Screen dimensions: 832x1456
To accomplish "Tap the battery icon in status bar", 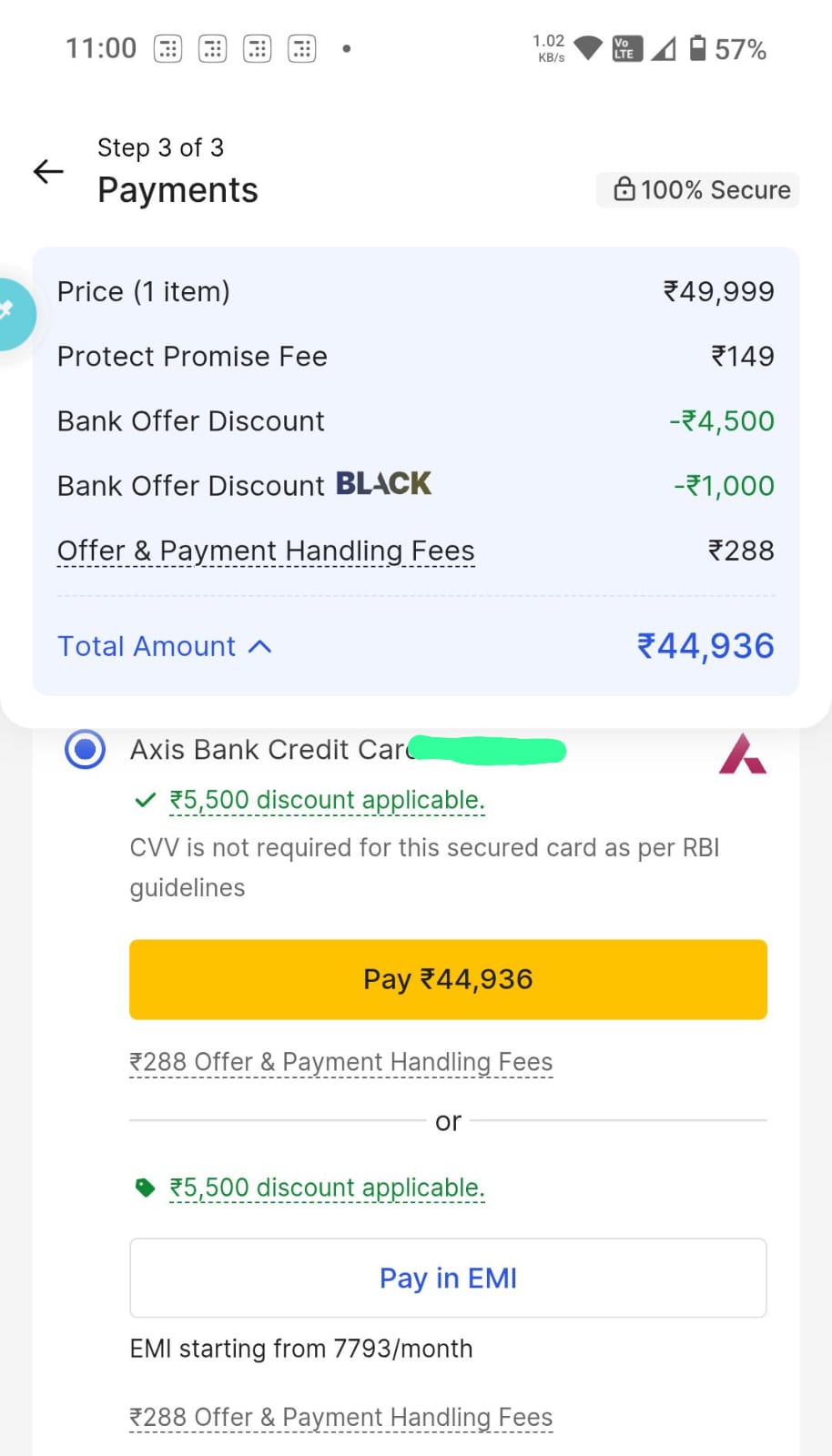I will point(697,48).
